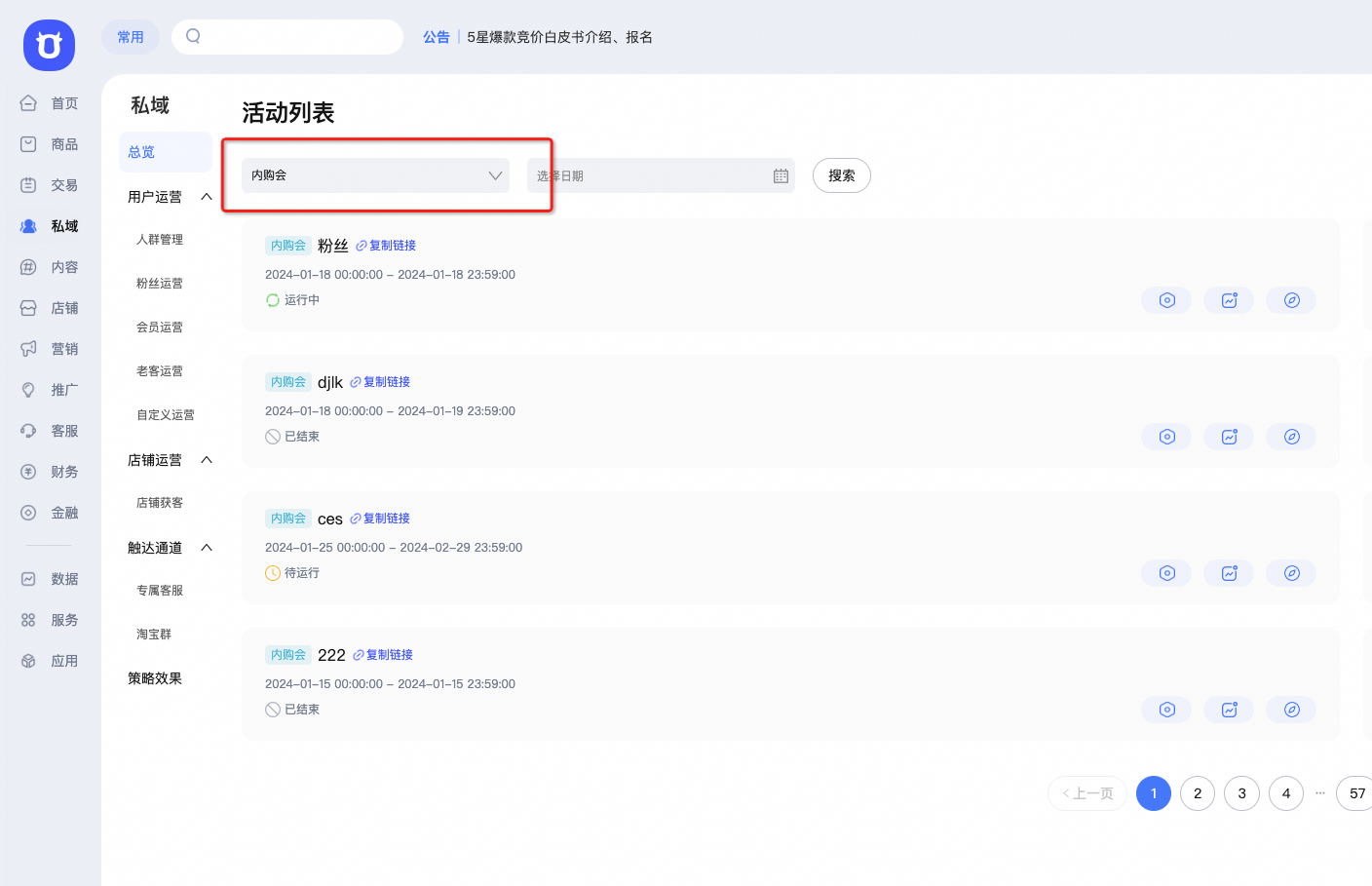View data chart icon for 粉丝 activity
The image size is (1372, 886).
tap(1229, 300)
